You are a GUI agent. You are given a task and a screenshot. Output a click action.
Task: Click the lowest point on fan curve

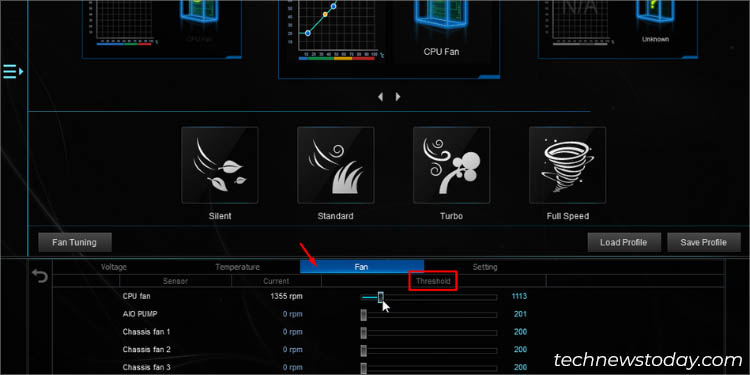point(308,33)
